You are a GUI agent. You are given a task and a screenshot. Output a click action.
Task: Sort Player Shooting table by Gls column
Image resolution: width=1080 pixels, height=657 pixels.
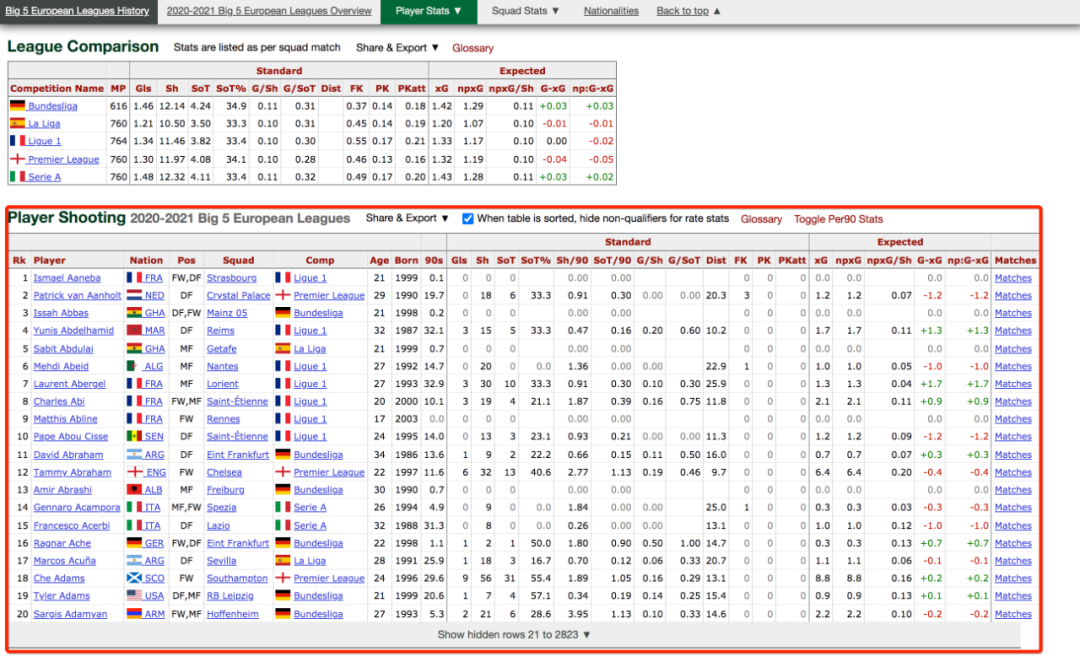[459, 260]
